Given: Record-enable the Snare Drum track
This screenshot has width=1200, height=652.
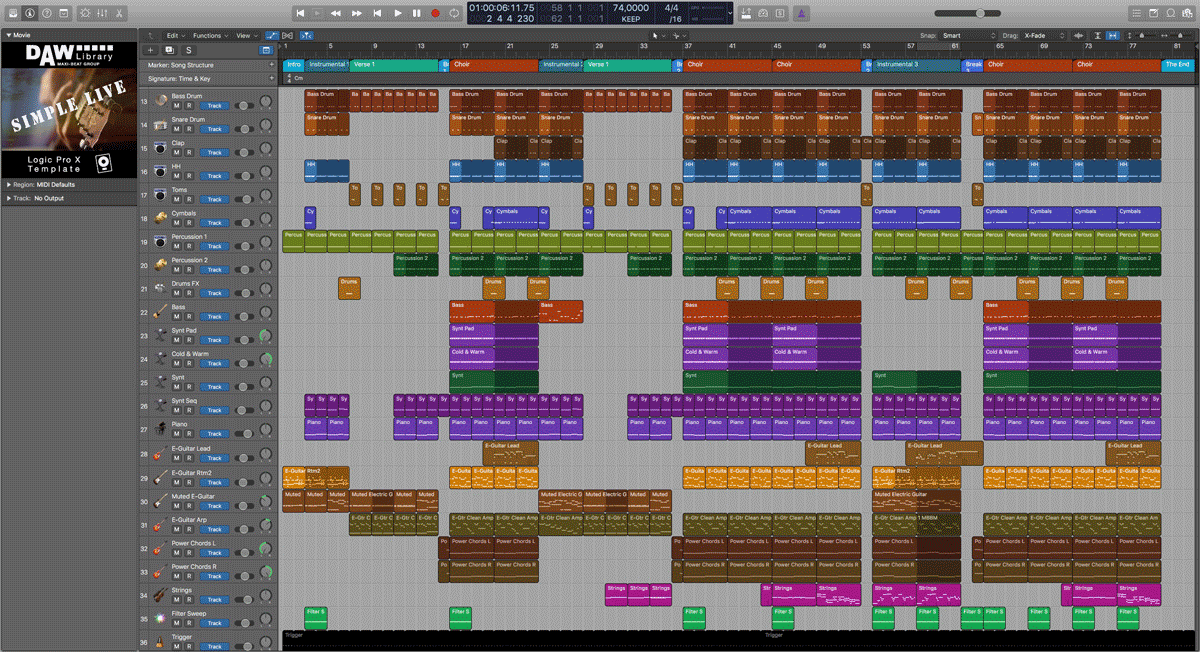Looking at the screenshot, I should [x=189, y=130].
